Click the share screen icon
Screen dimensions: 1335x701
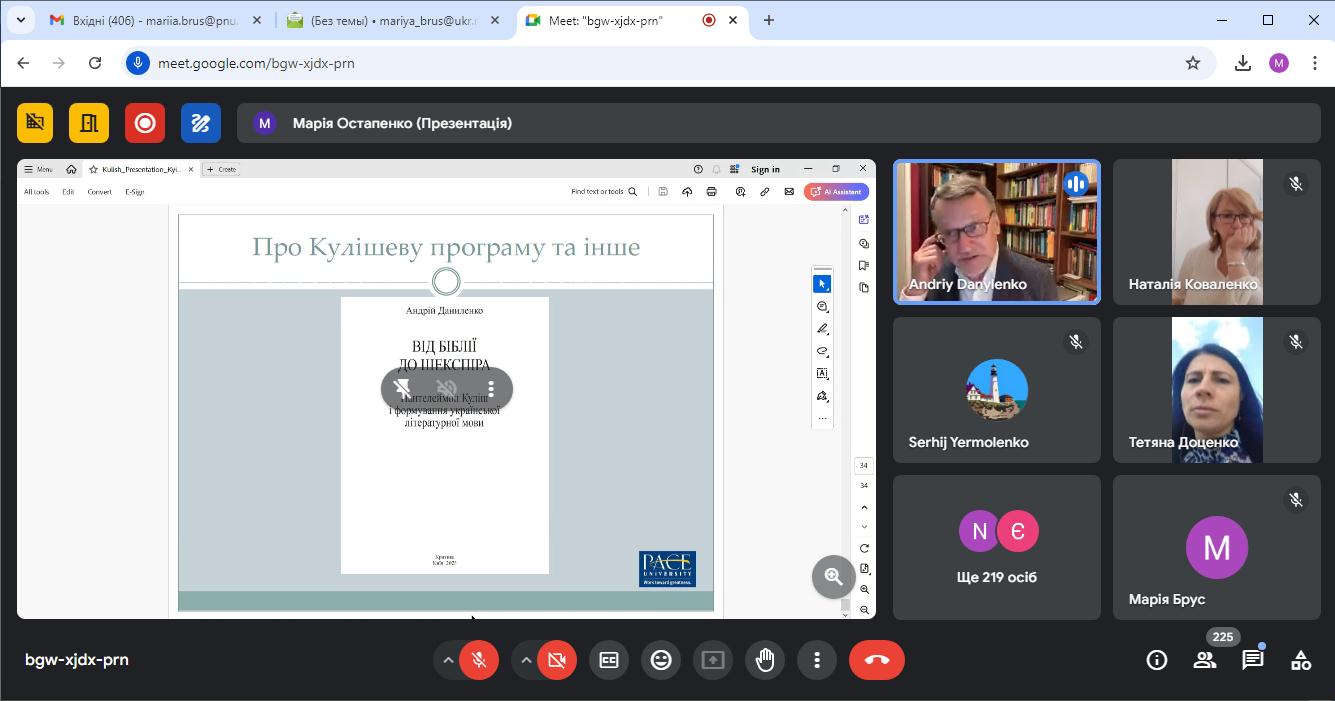713,660
